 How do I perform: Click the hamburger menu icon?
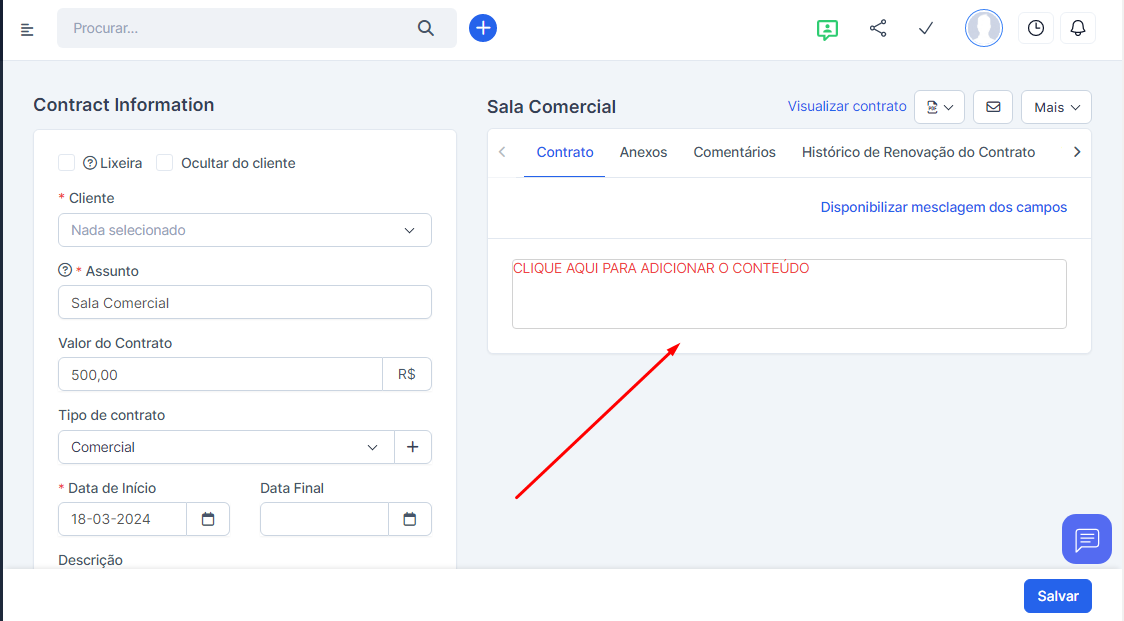(x=27, y=29)
